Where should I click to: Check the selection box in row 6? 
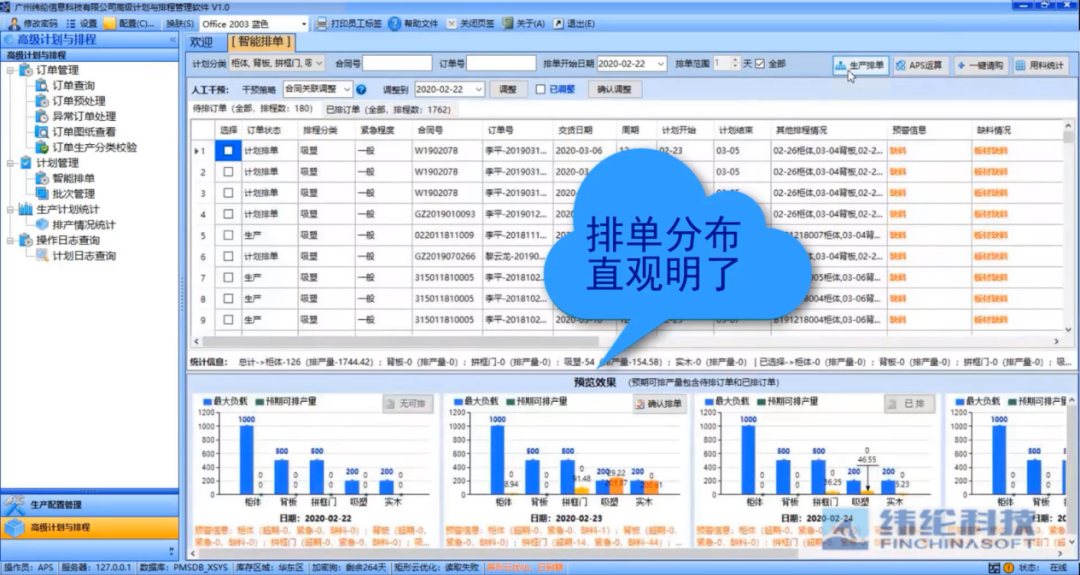[228, 257]
